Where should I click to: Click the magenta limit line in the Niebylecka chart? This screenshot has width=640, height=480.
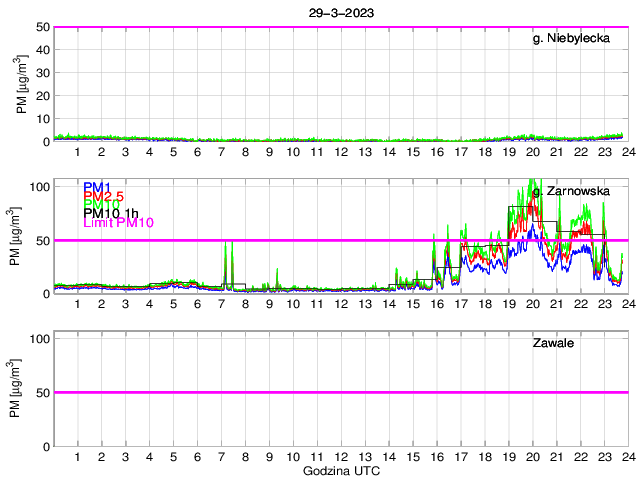pyautogui.click(x=340, y=28)
